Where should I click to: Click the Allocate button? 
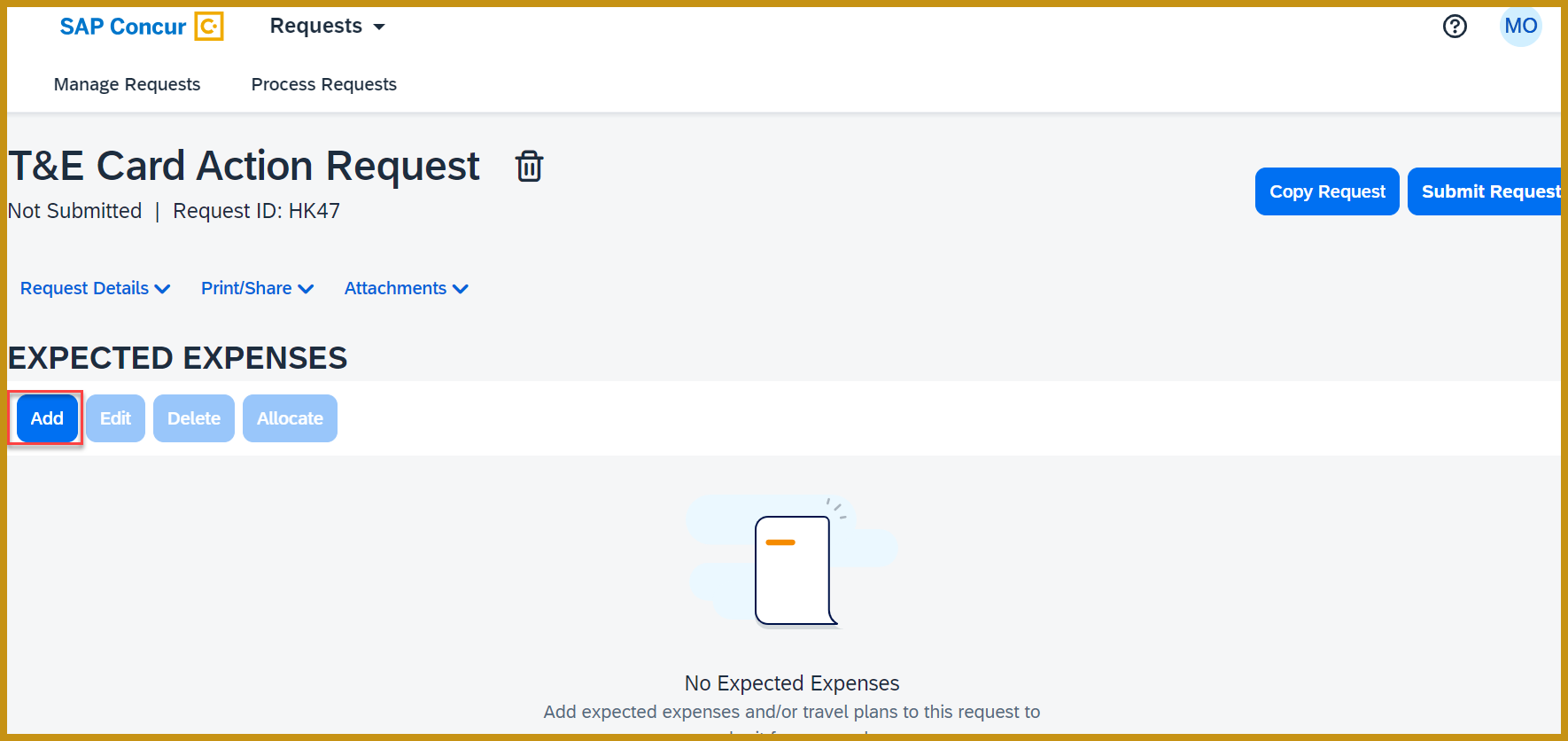[290, 417]
